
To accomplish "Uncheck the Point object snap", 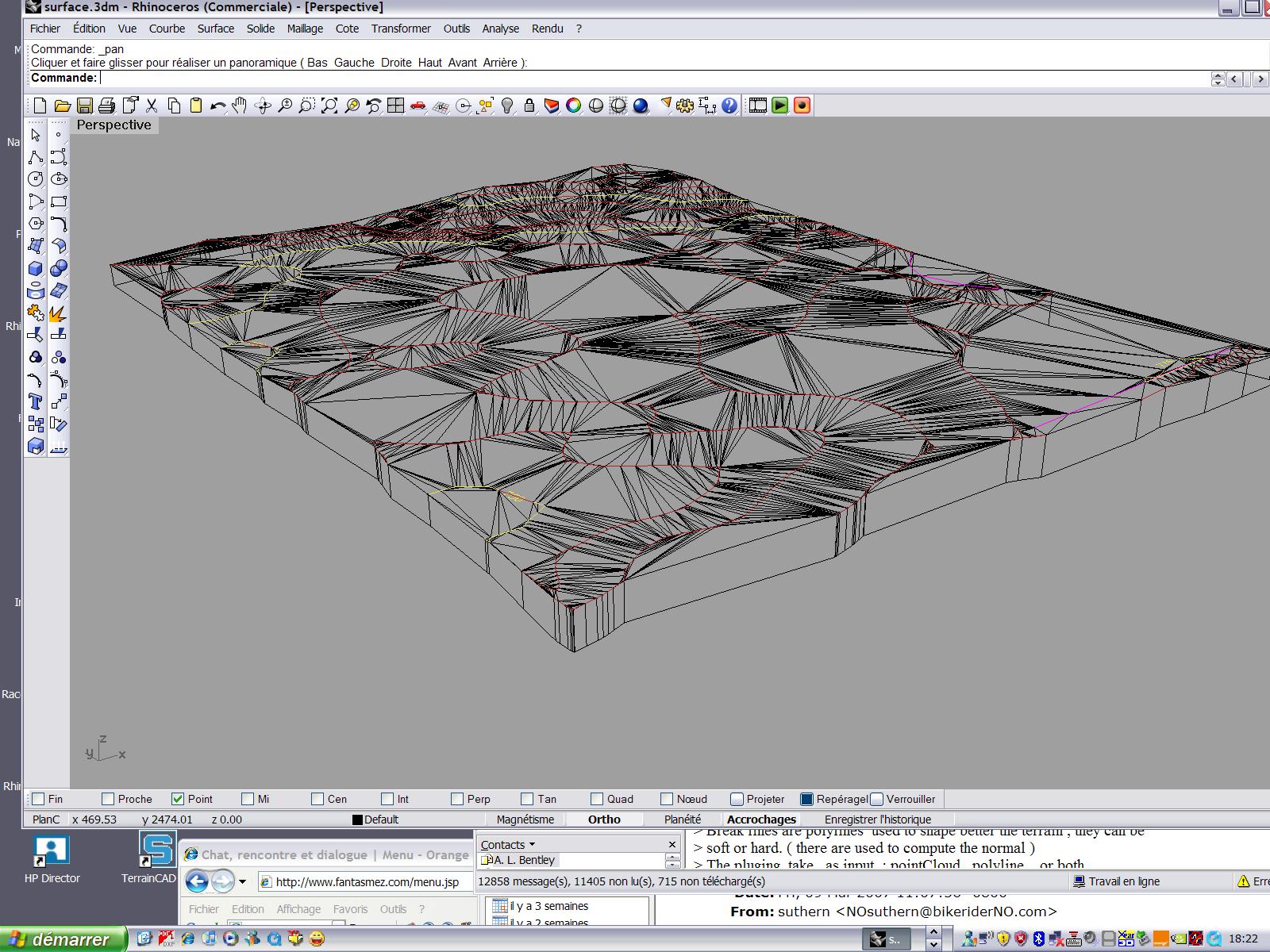I will click(x=178, y=799).
